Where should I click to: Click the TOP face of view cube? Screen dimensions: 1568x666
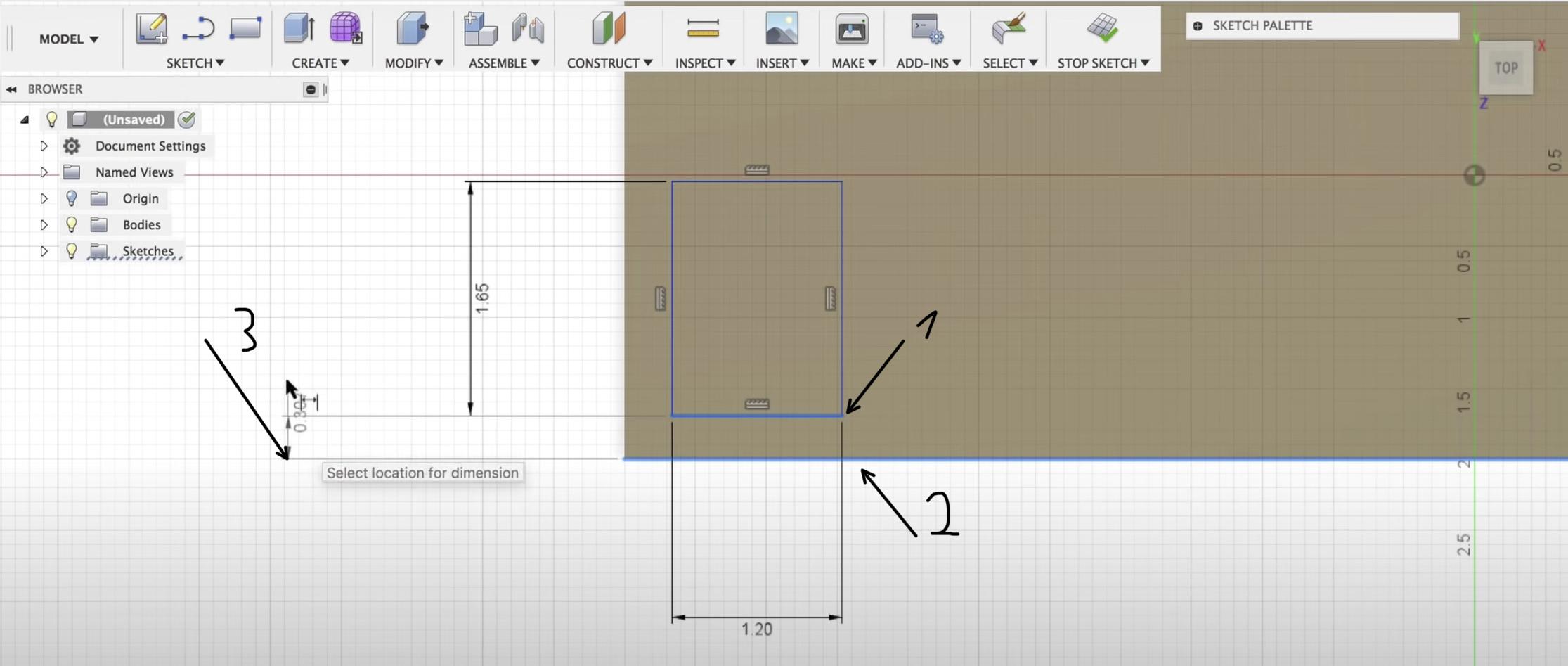pos(1506,68)
